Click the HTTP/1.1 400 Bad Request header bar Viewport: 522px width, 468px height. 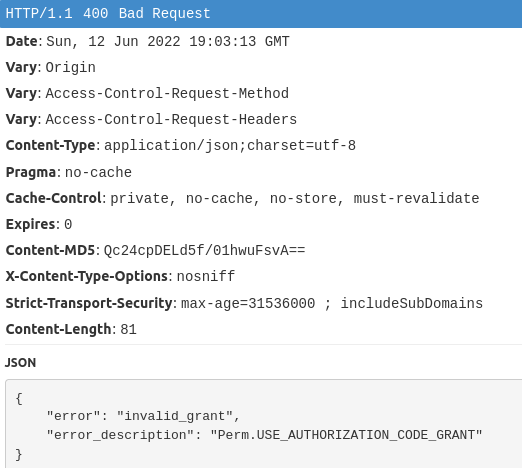261,14
